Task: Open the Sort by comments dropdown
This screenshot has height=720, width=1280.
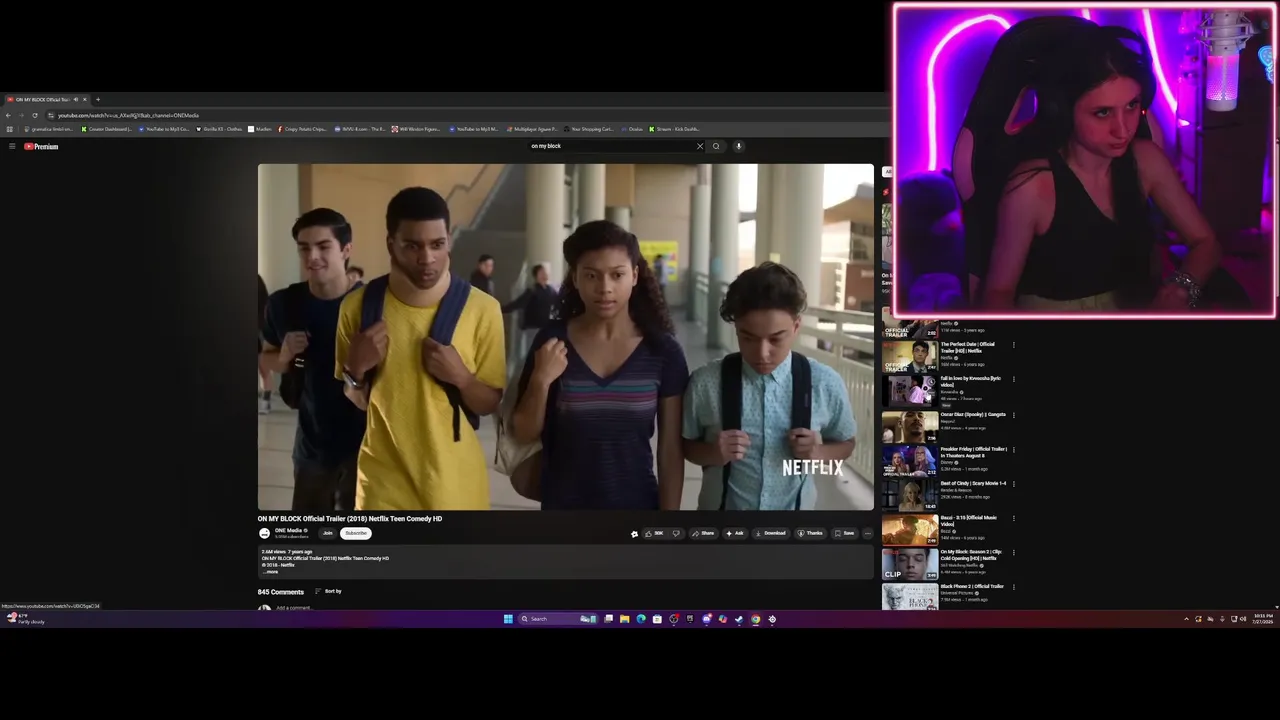Action: [x=329, y=591]
